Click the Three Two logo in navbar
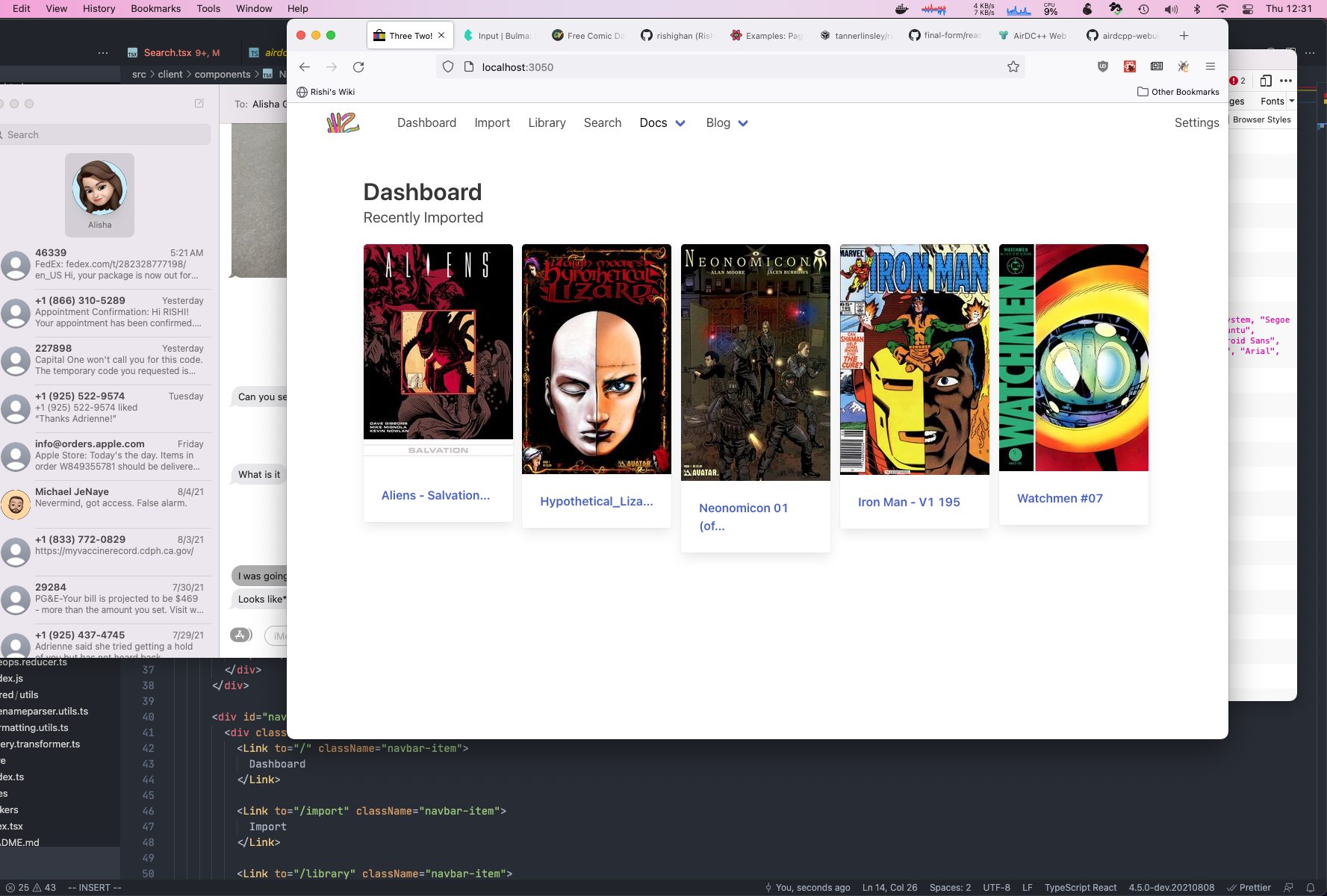Screen dimensions: 1327x896 click(x=343, y=122)
